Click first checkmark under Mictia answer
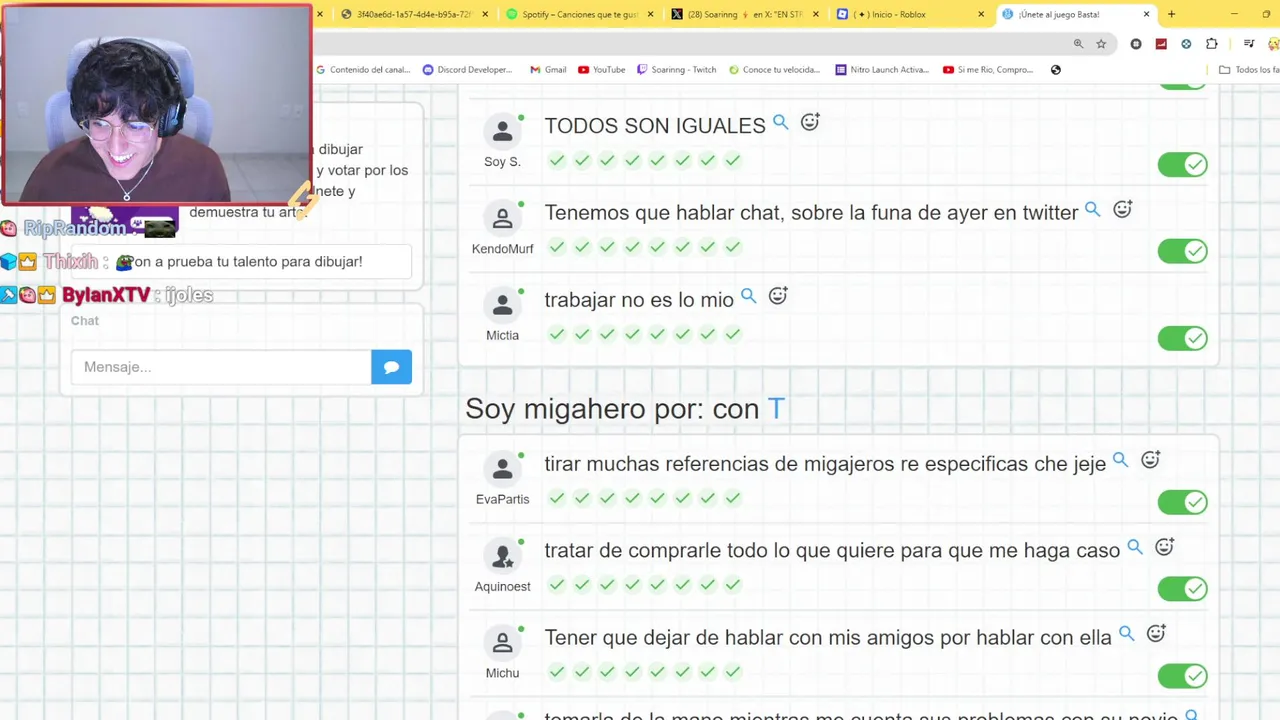Viewport: 1280px width, 720px height. [x=557, y=335]
